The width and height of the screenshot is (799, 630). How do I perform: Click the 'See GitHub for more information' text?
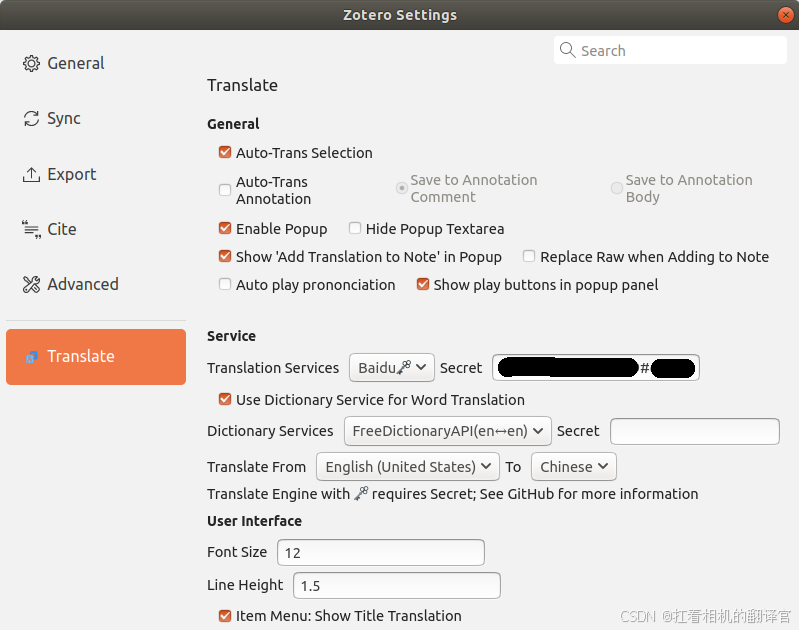coord(589,494)
